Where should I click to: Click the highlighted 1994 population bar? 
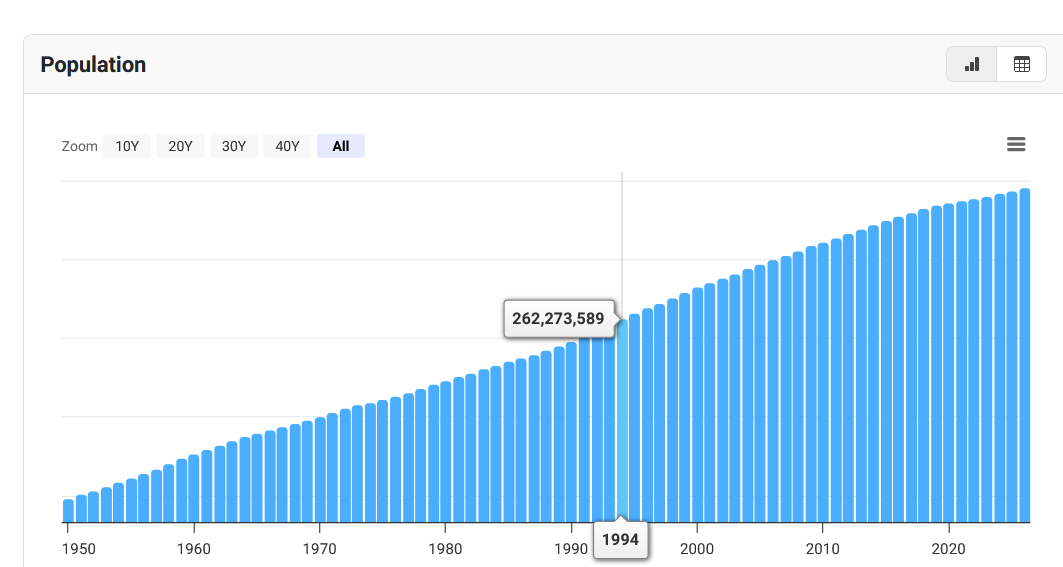[622, 421]
